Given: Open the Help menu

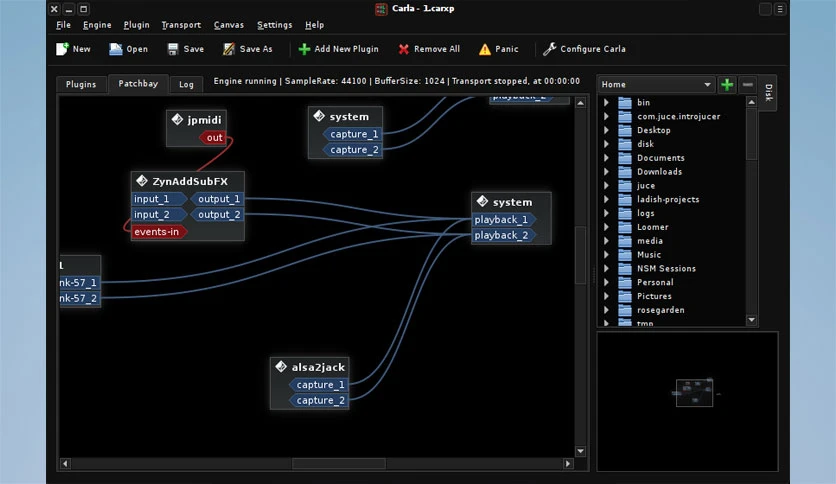Looking at the screenshot, I should 315,25.
